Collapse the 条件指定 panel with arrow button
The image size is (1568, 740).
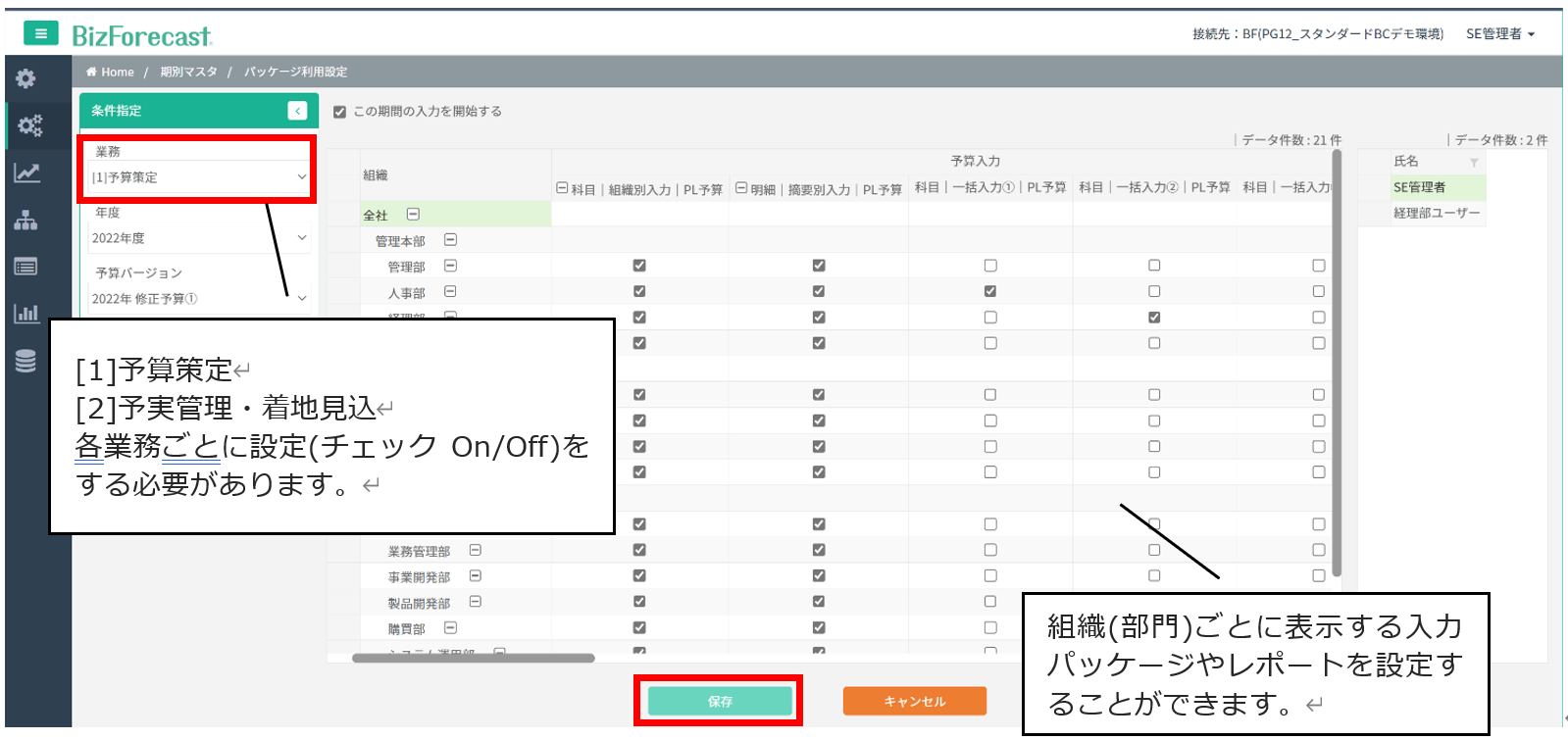pyautogui.click(x=297, y=111)
